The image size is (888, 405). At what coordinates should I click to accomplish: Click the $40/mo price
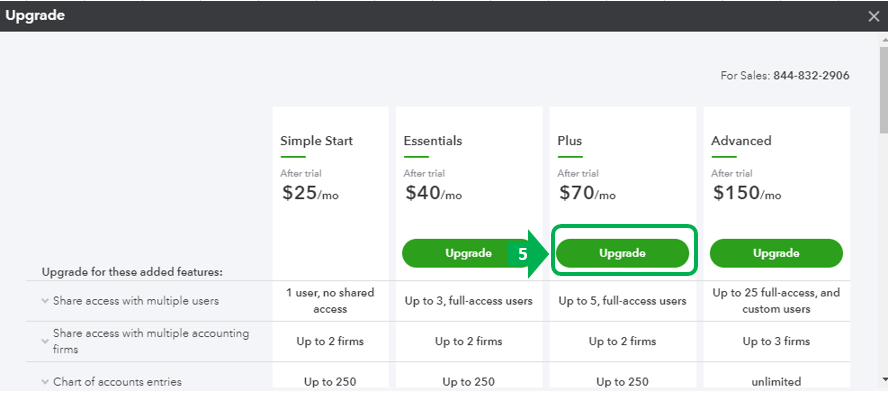[434, 193]
